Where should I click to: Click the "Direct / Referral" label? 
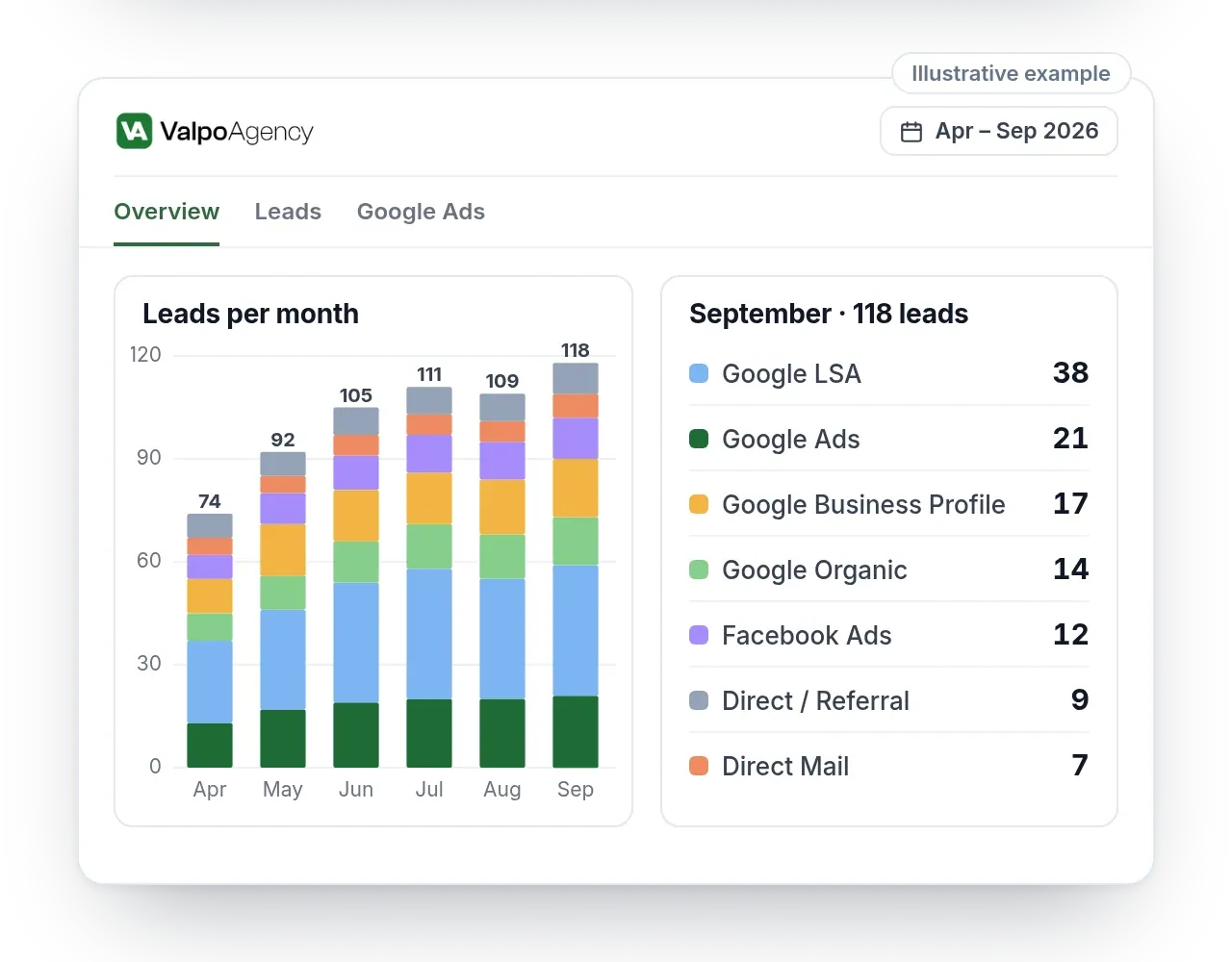point(815,700)
